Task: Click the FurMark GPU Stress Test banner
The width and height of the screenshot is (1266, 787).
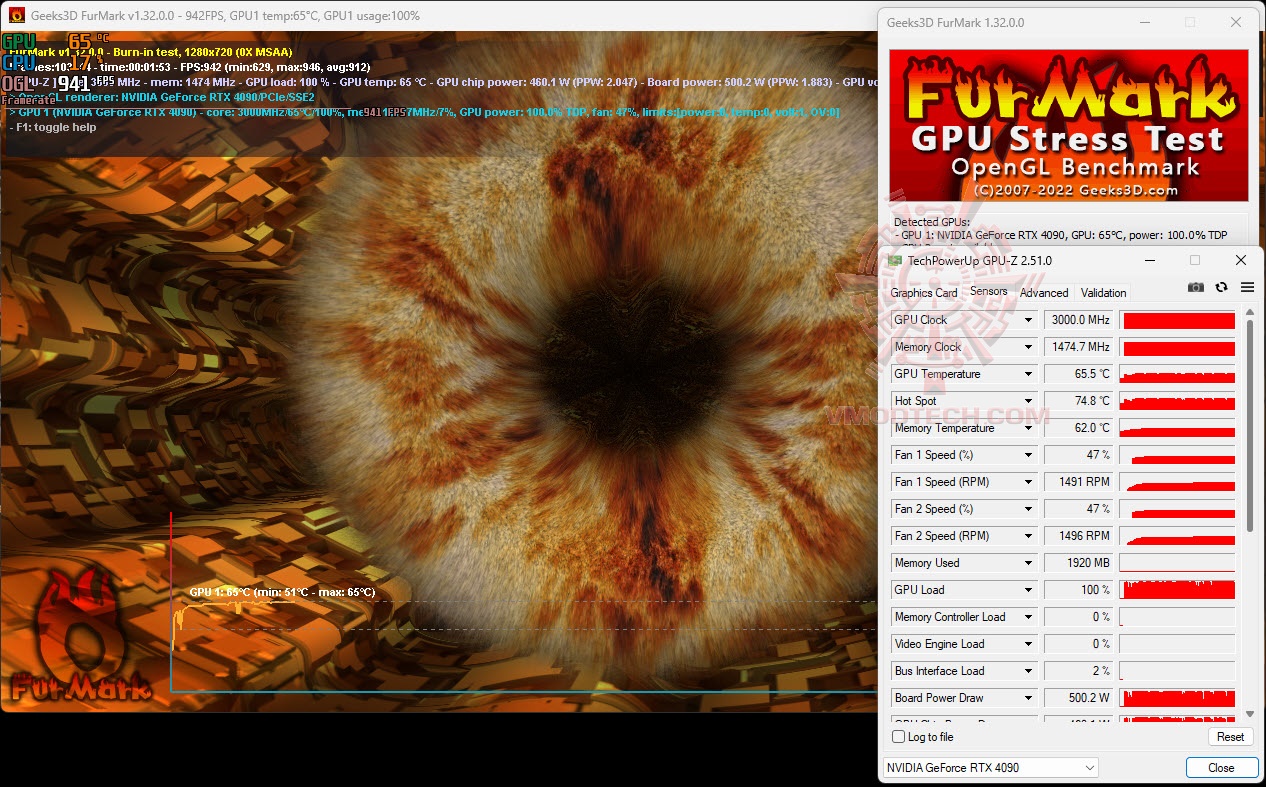Action: click(1068, 126)
